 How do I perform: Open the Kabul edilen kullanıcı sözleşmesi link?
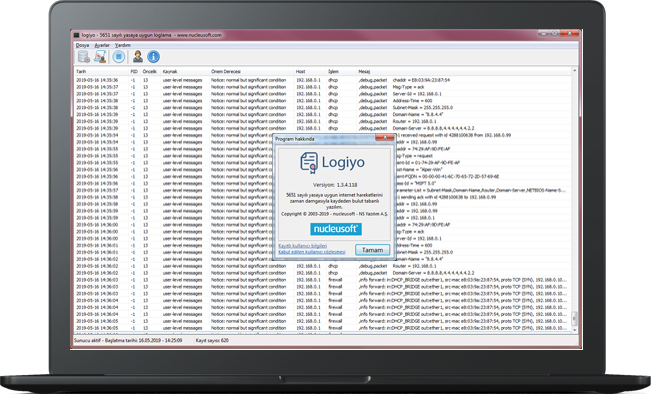311,252
